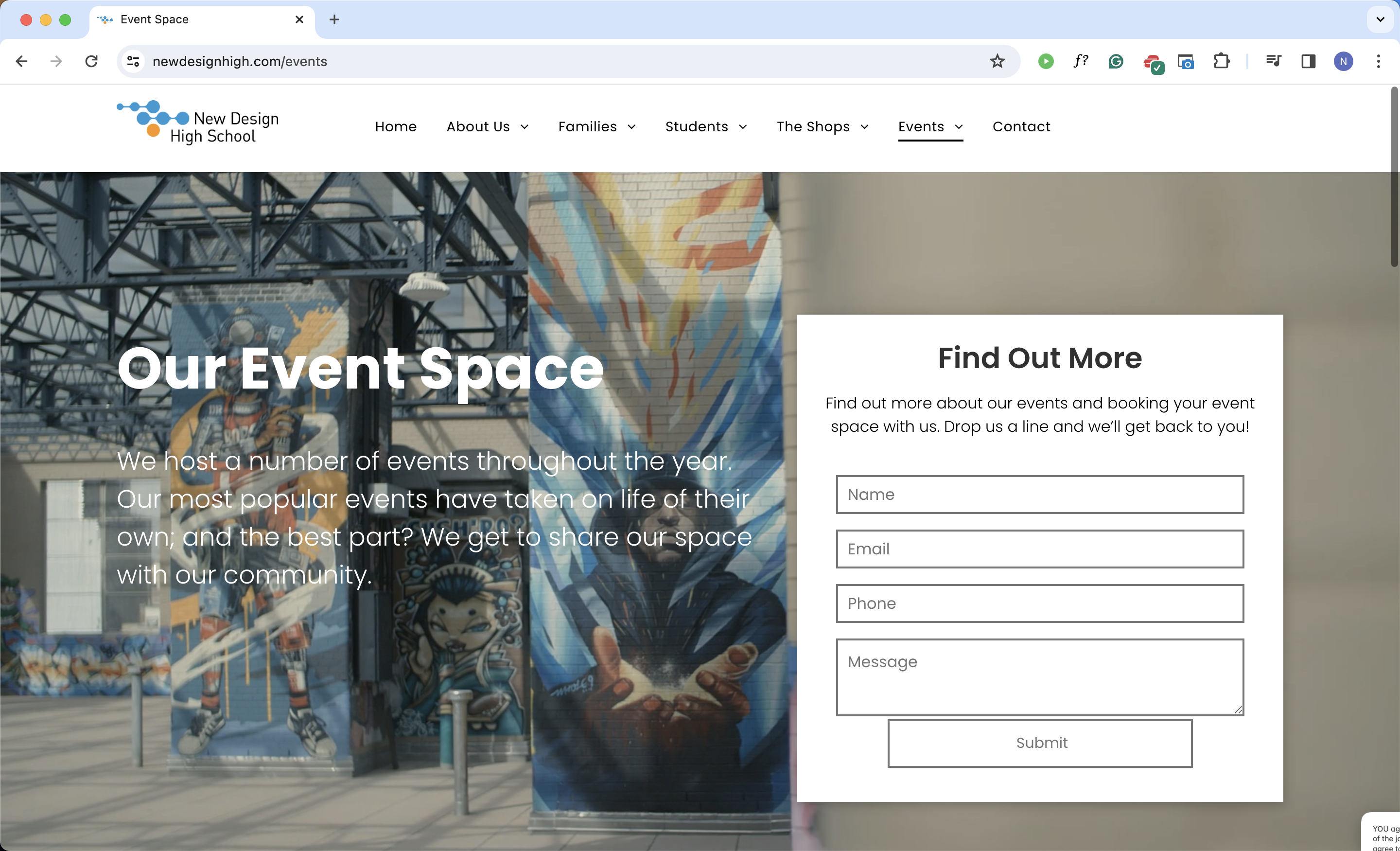Expand the About Us dropdown
The width and height of the screenshot is (1400, 851).
click(487, 126)
